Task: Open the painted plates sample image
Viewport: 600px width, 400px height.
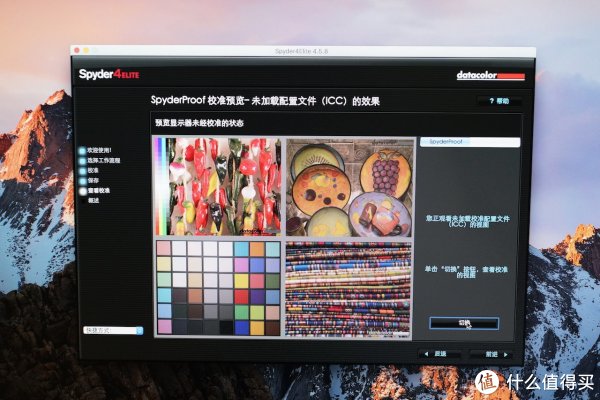Action: pyautogui.click(x=348, y=187)
